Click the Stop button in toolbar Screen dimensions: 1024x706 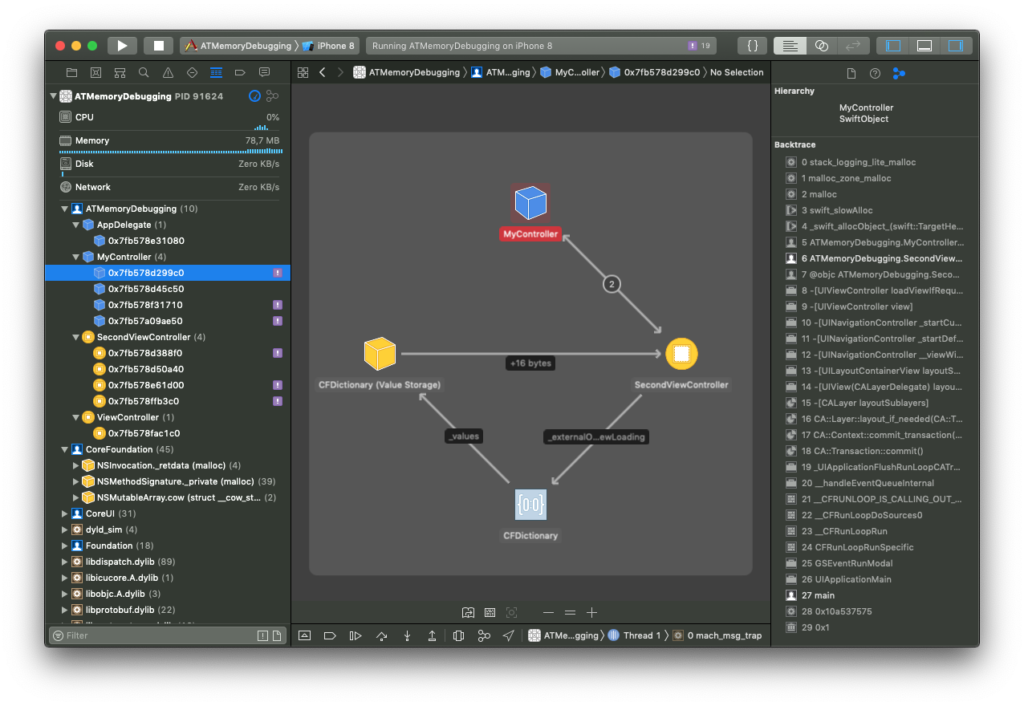click(158, 45)
